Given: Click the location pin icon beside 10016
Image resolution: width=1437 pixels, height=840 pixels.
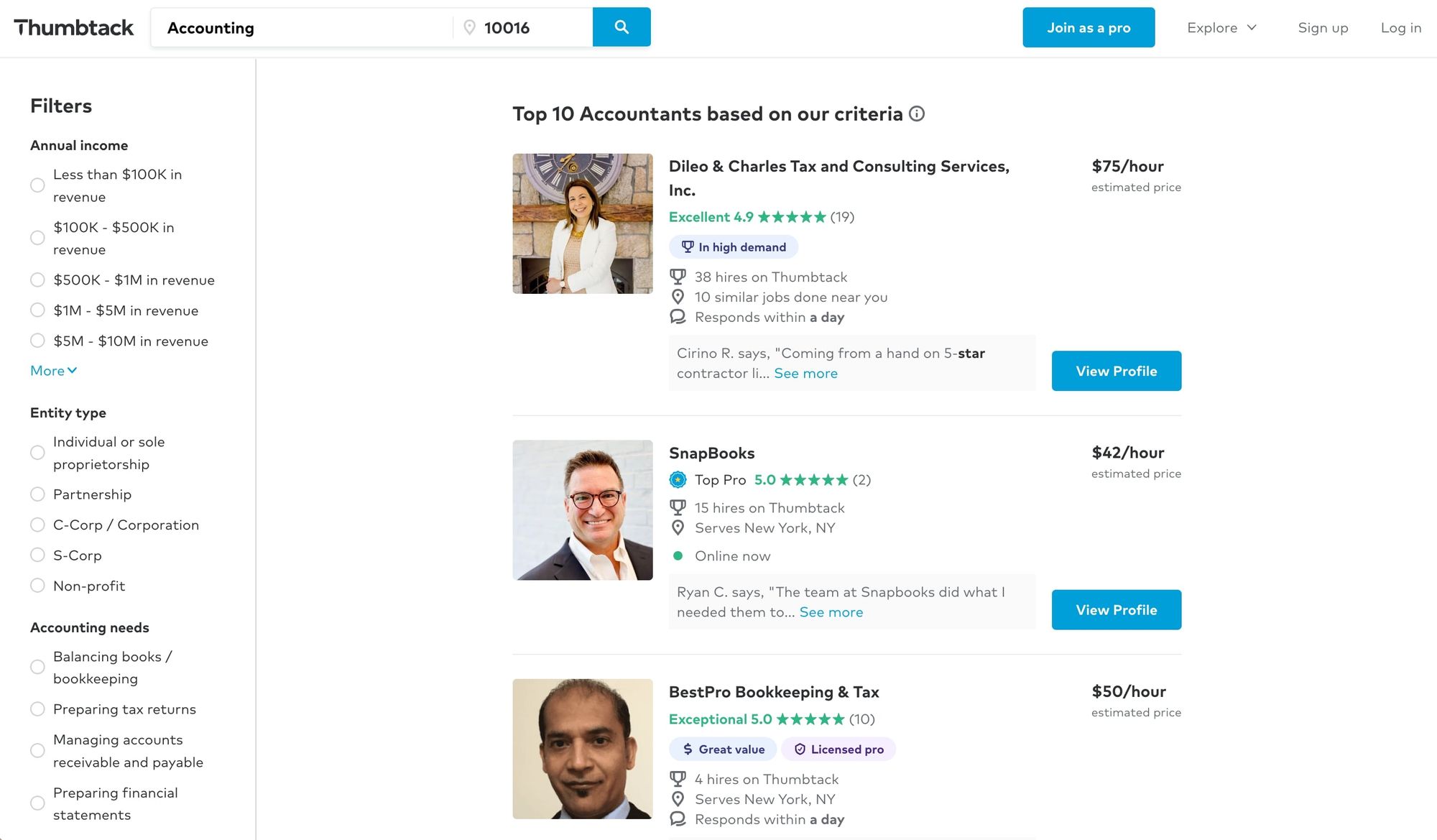Looking at the screenshot, I should pos(469,27).
